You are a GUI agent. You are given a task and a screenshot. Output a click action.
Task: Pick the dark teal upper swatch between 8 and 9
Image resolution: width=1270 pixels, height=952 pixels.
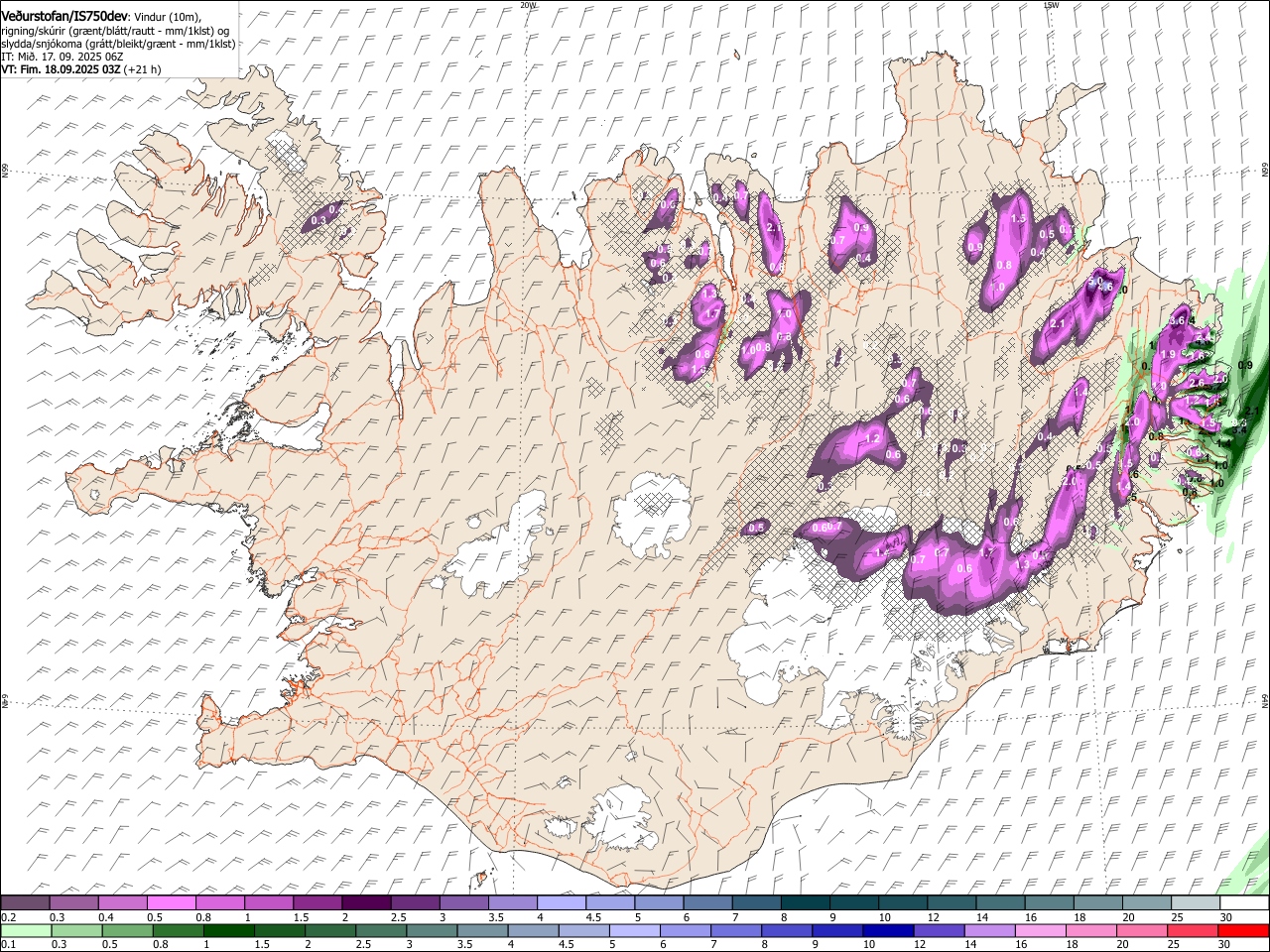click(x=805, y=903)
